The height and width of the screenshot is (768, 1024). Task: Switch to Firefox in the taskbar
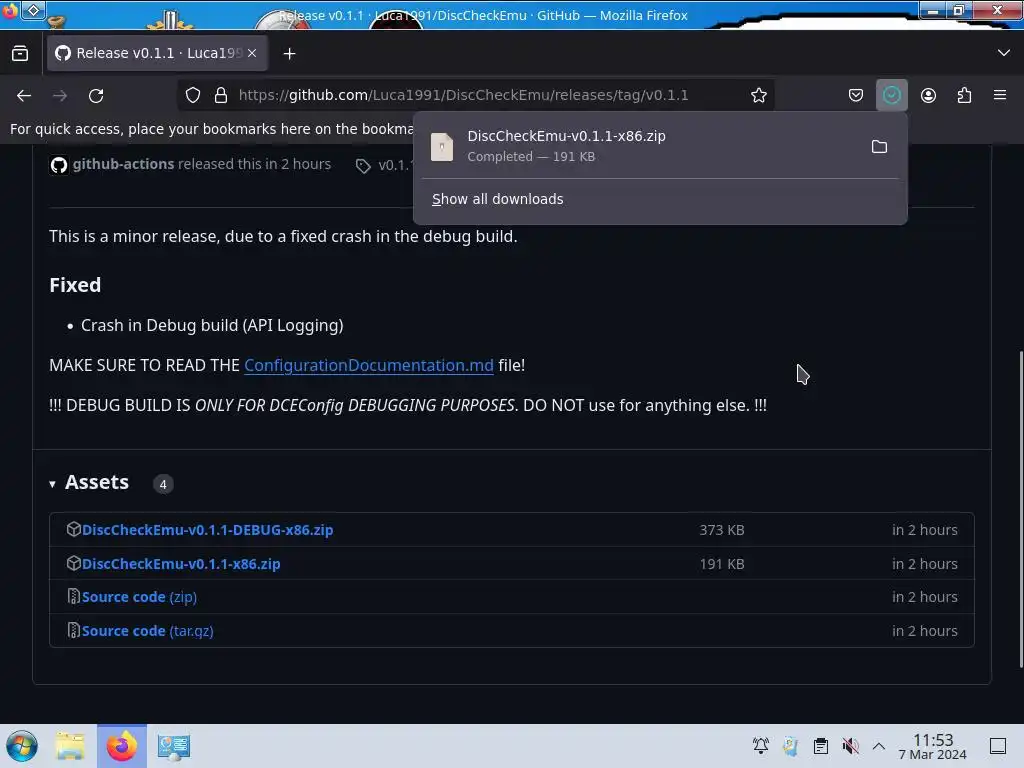pos(121,746)
